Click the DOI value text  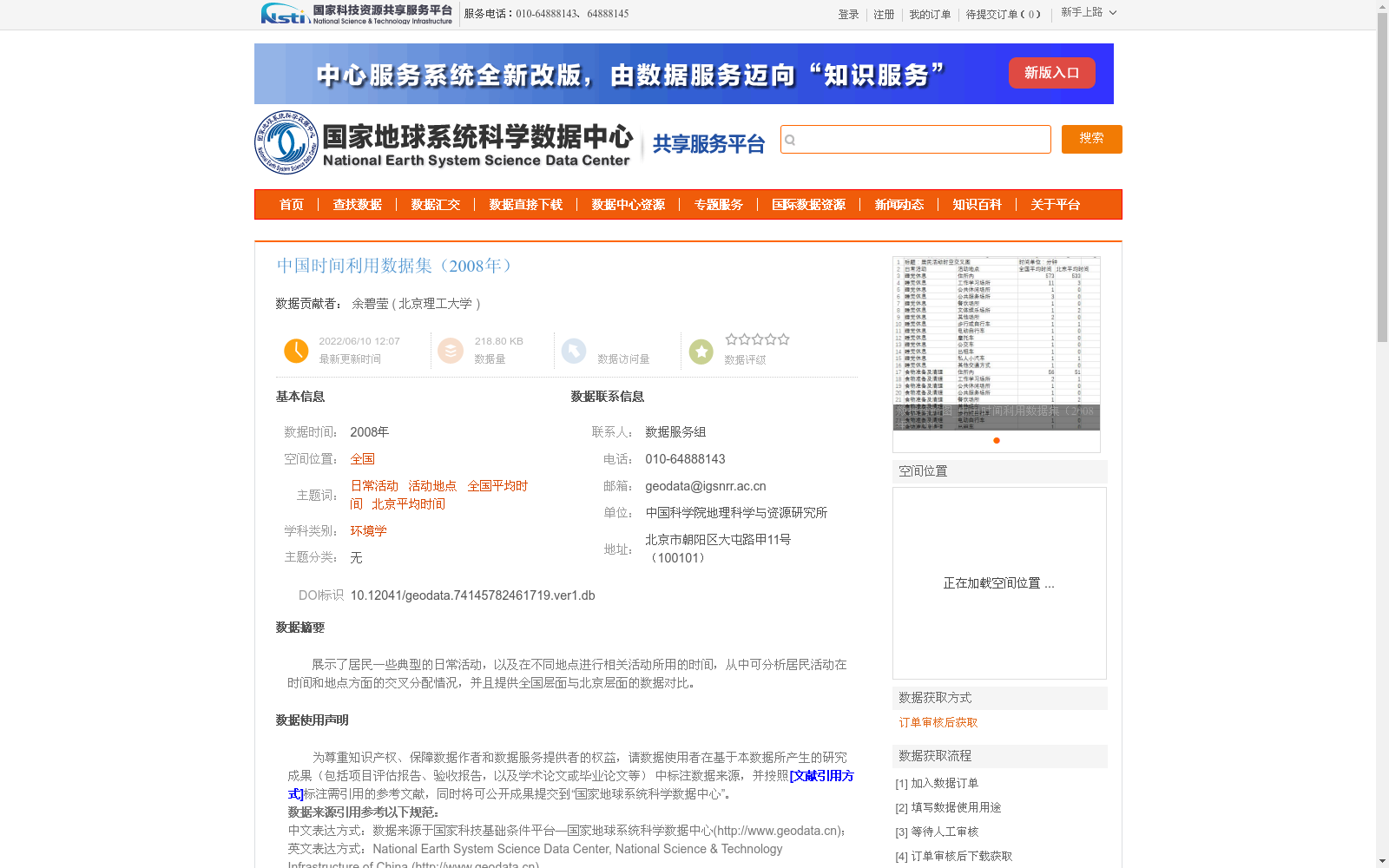(x=472, y=595)
